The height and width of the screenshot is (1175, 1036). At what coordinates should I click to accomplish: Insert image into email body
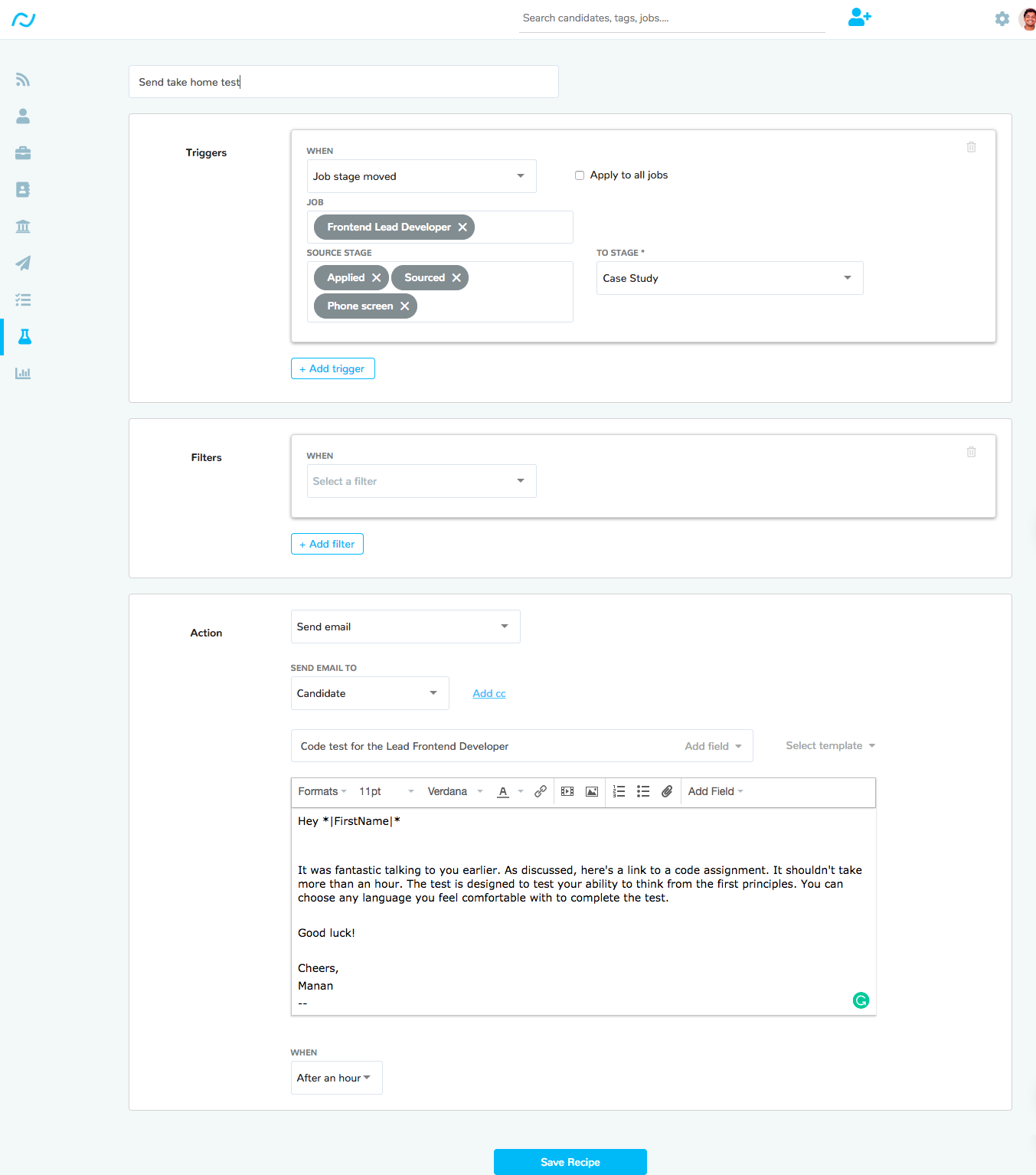[x=592, y=791]
